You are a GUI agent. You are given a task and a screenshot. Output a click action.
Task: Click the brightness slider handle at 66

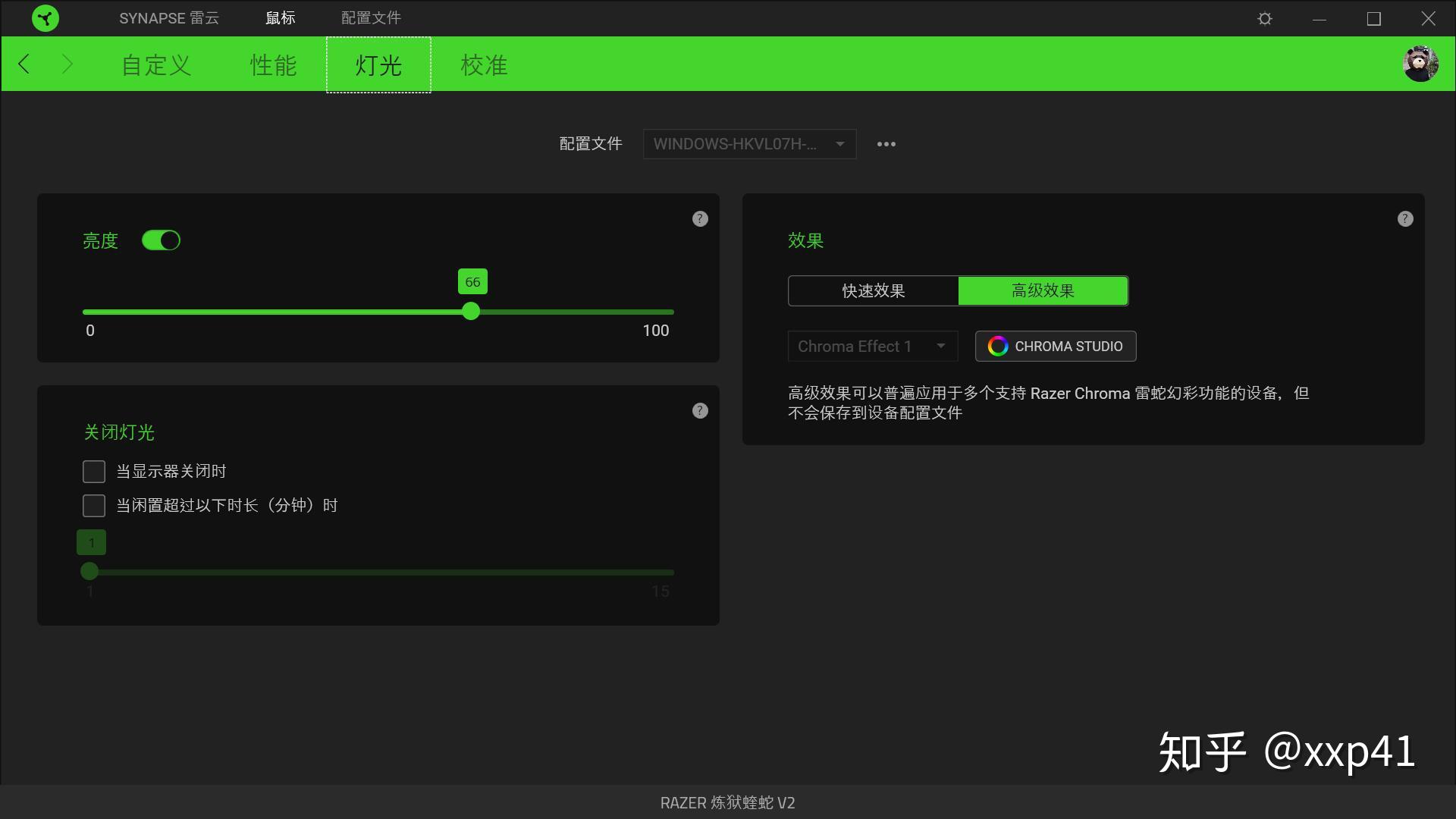tap(471, 312)
